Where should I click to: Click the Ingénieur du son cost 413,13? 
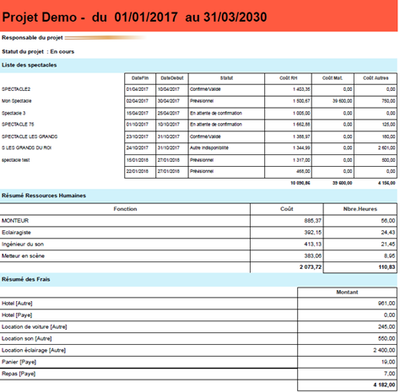287,244
